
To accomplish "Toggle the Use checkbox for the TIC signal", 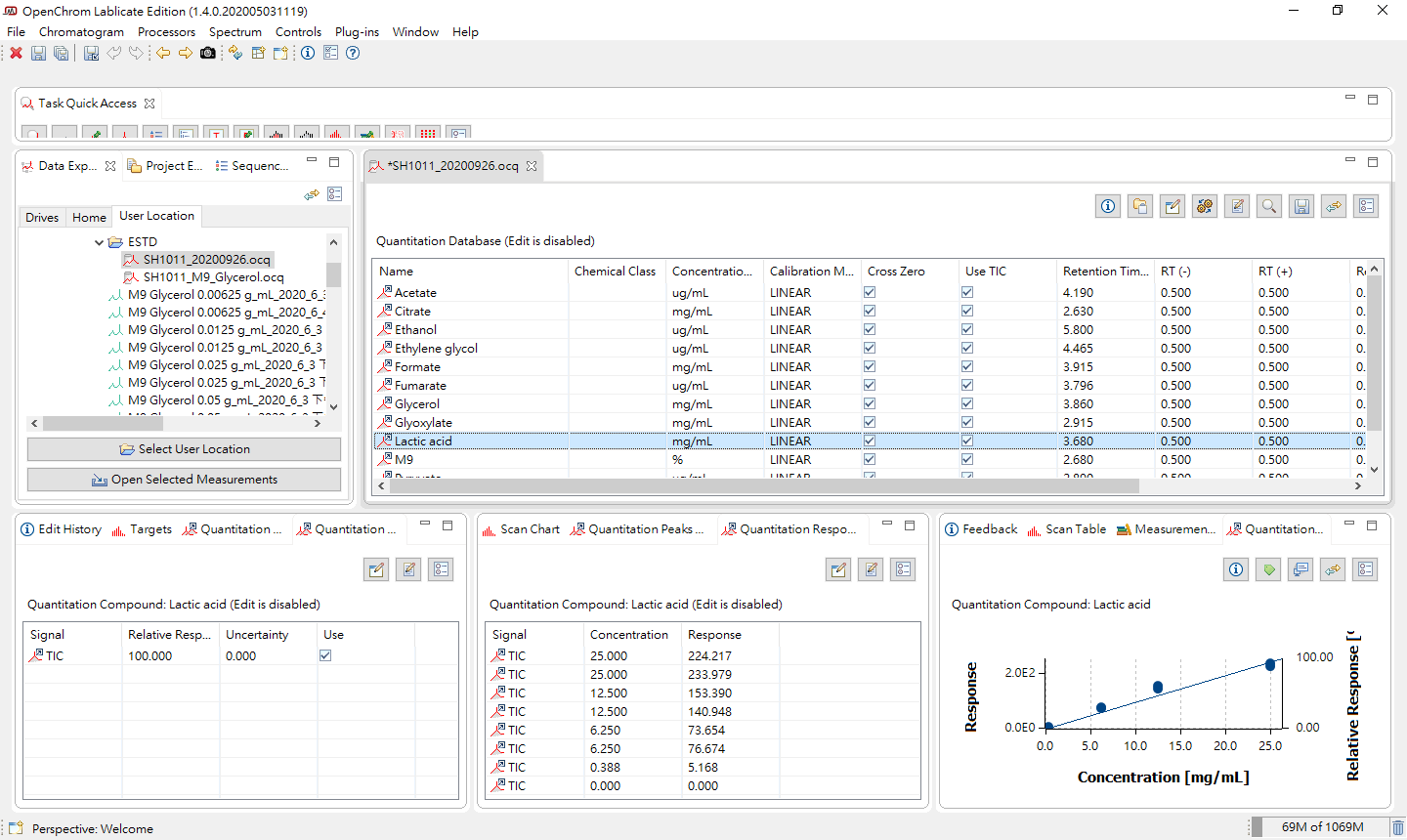I will [x=327, y=654].
